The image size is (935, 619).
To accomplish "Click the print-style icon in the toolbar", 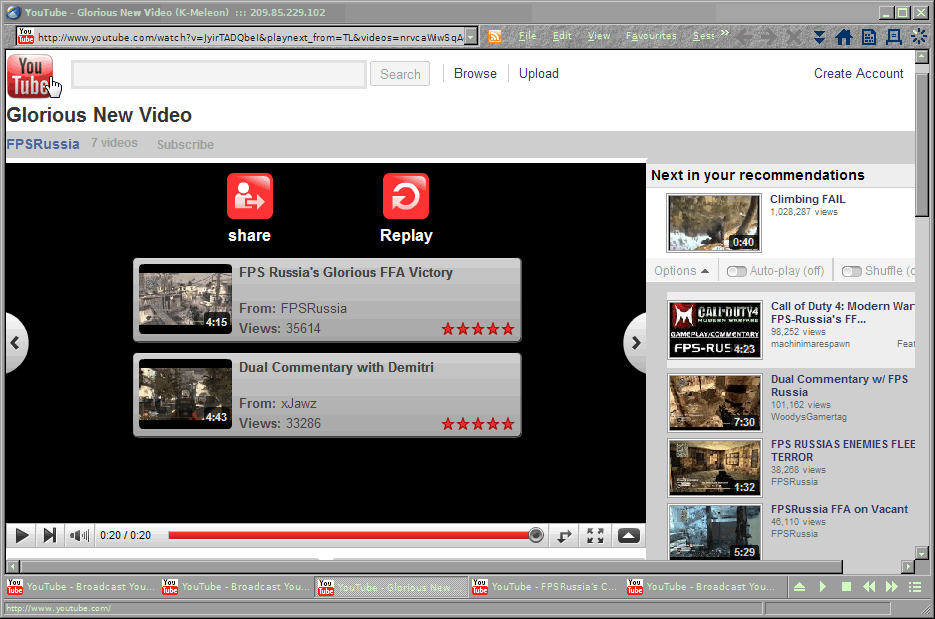I will (x=893, y=37).
